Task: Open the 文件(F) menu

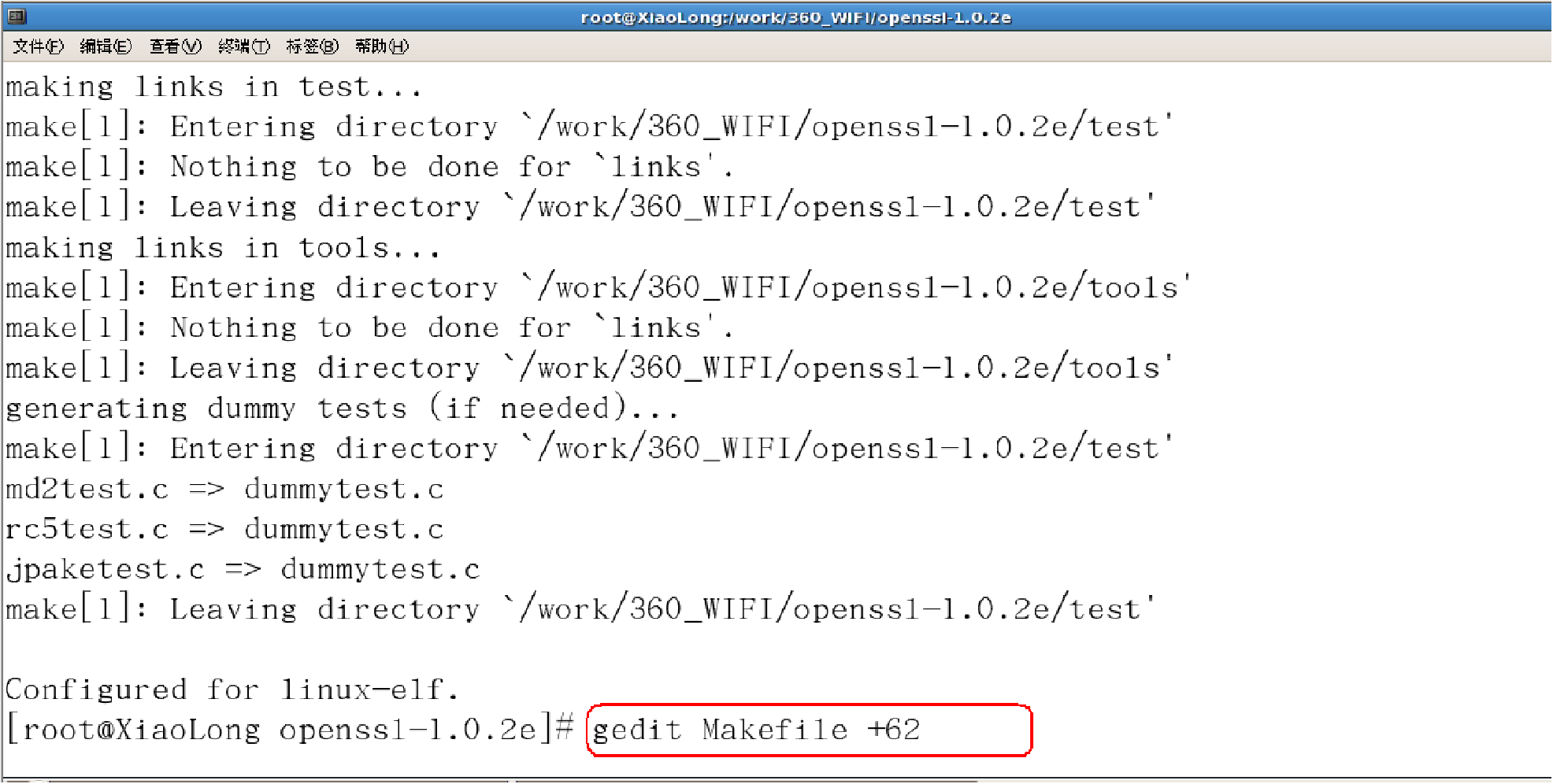Action: coord(38,46)
